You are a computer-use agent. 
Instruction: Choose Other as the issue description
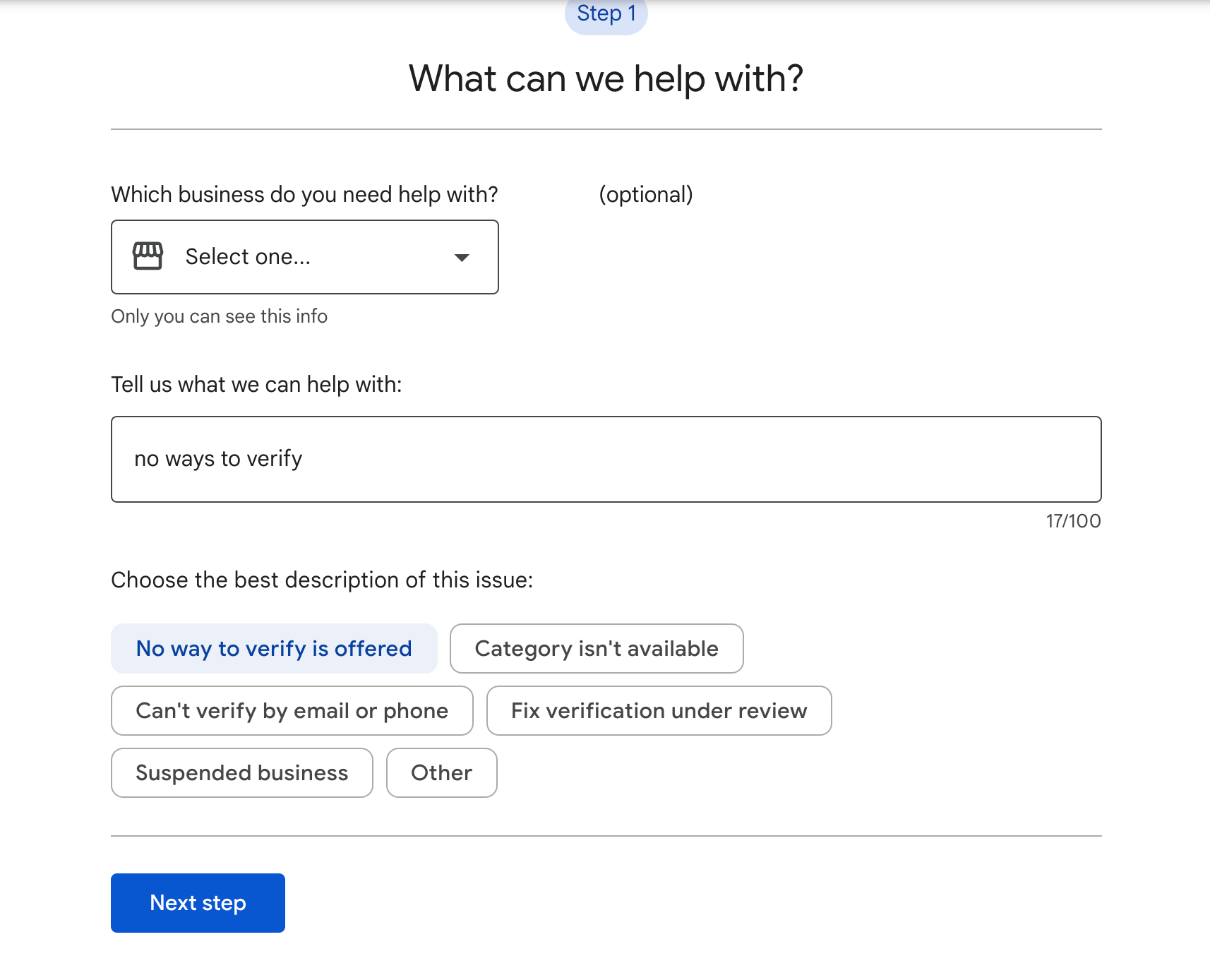441,772
